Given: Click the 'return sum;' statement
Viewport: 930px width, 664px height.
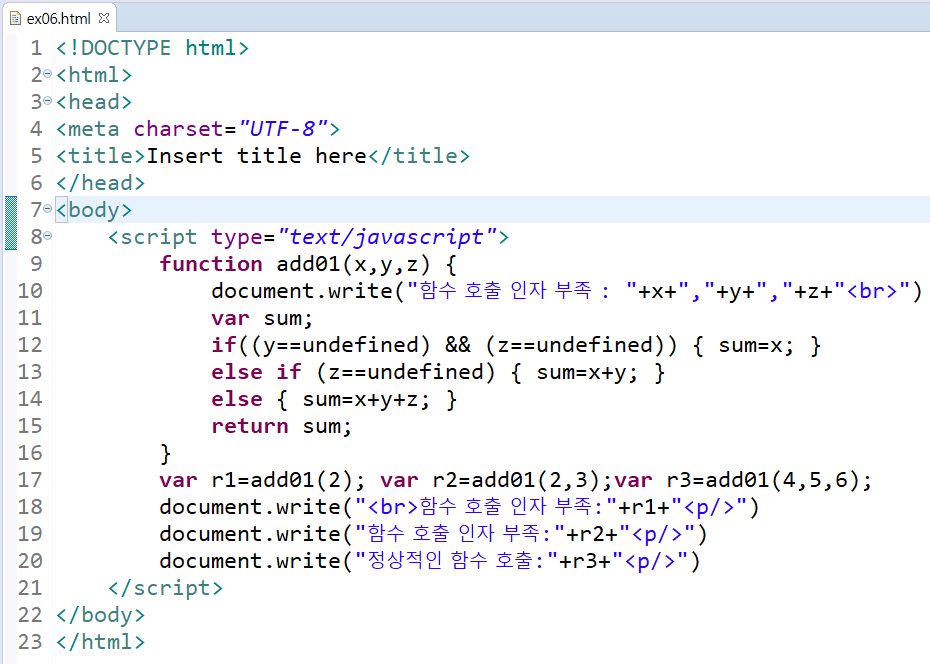Looking at the screenshot, I should (282, 426).
